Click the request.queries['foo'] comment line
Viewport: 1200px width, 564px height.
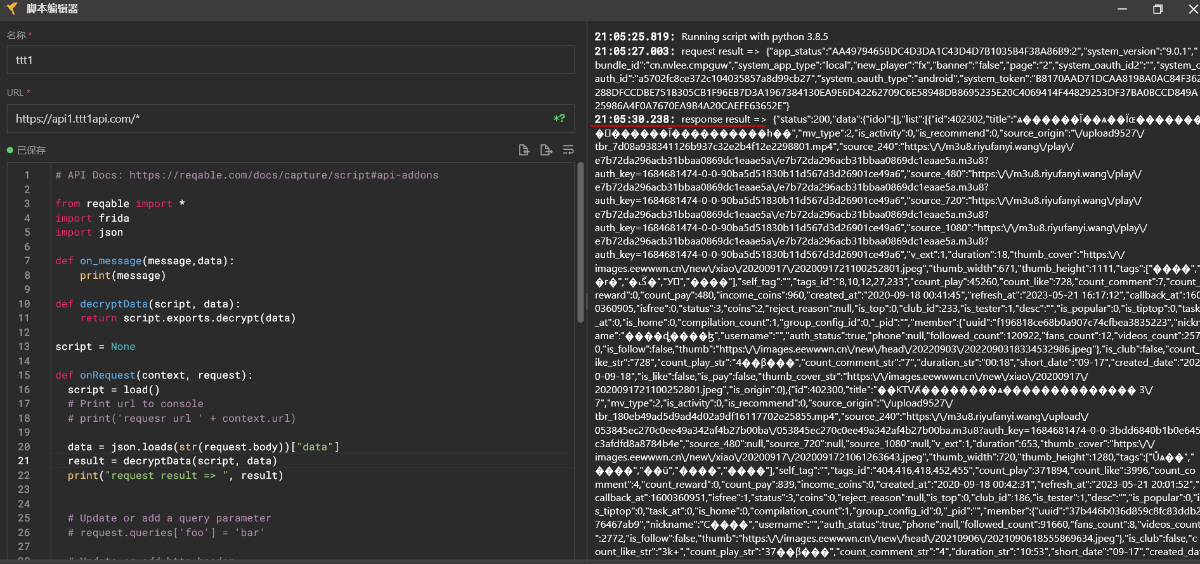(166, 533)
